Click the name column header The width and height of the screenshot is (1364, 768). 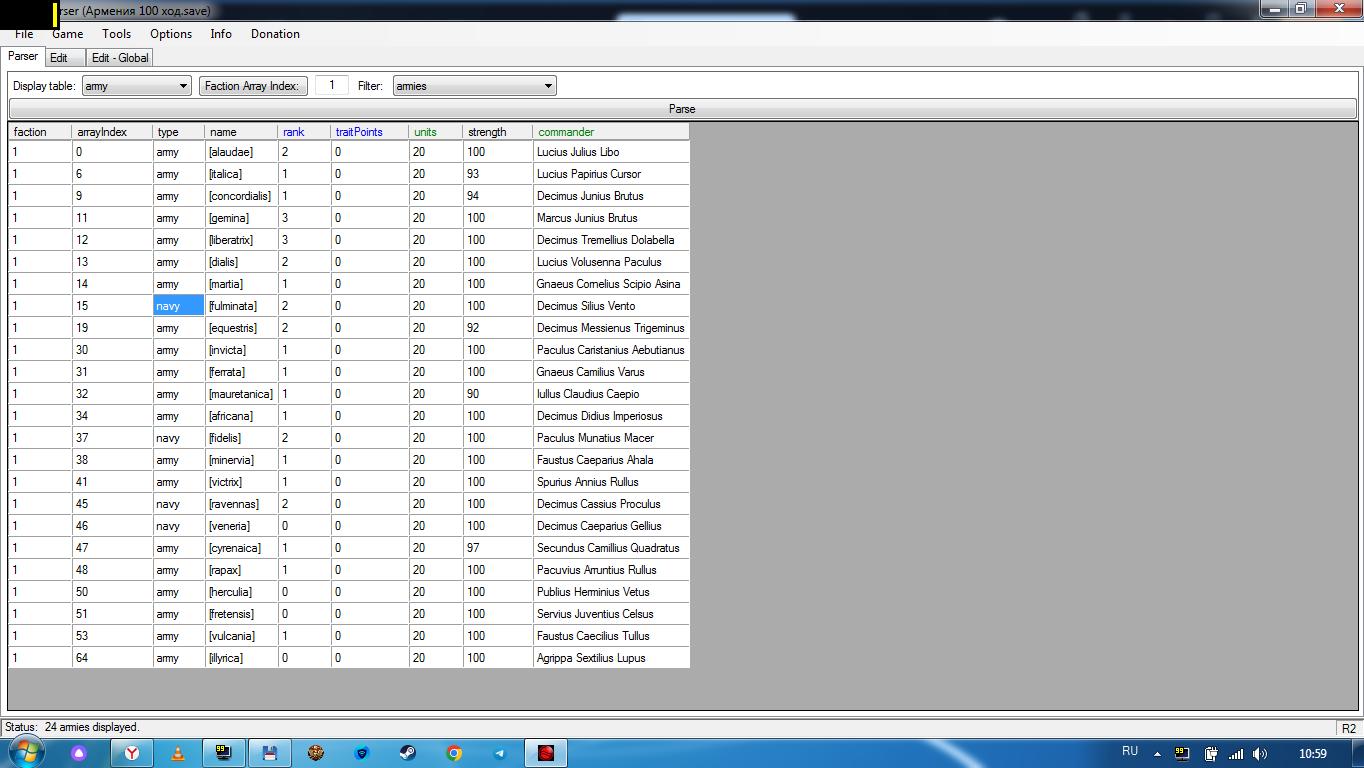click(240, 132)
